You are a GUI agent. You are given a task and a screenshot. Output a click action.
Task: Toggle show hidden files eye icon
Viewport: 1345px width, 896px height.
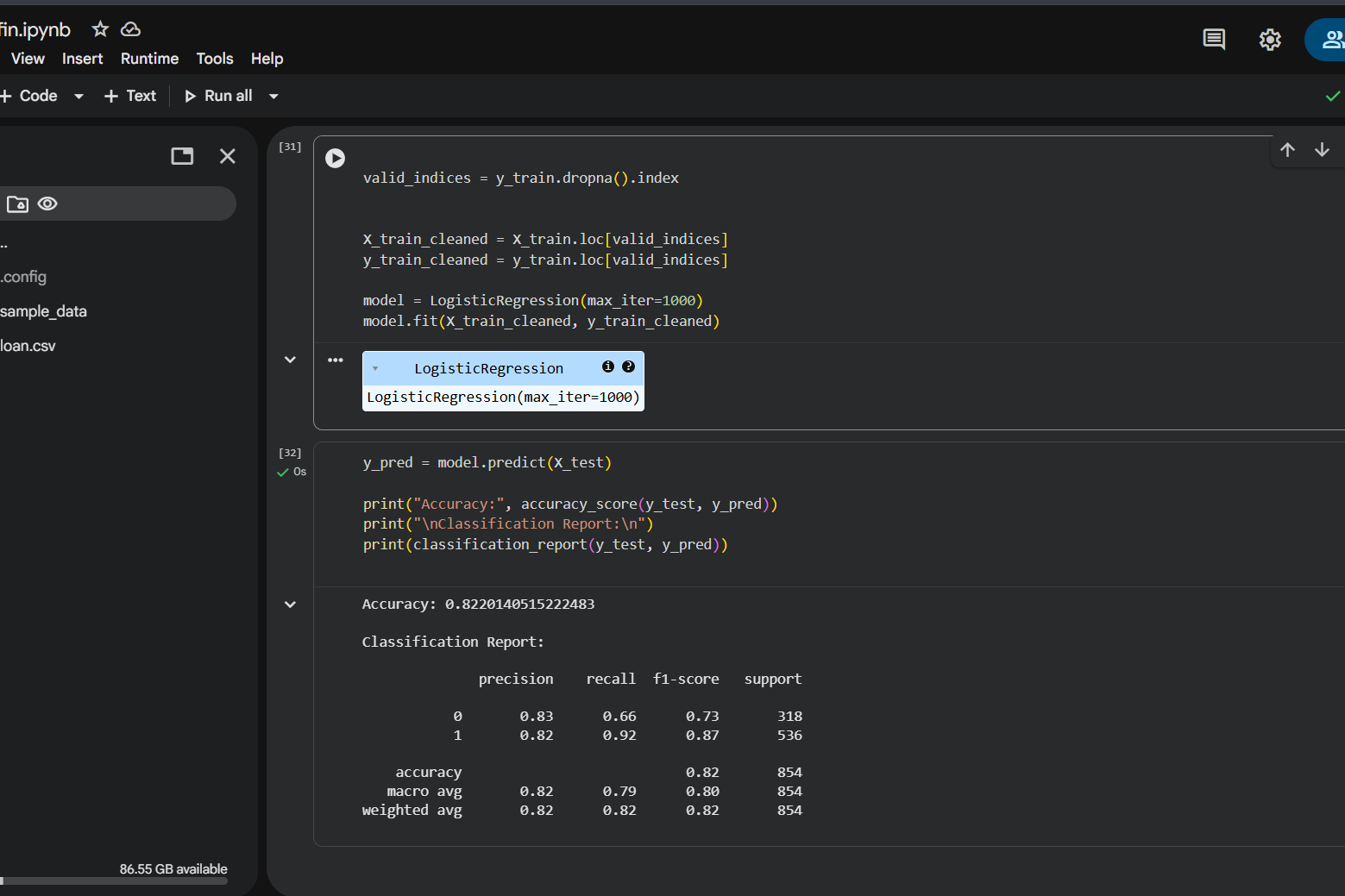(x=47, y=204)
